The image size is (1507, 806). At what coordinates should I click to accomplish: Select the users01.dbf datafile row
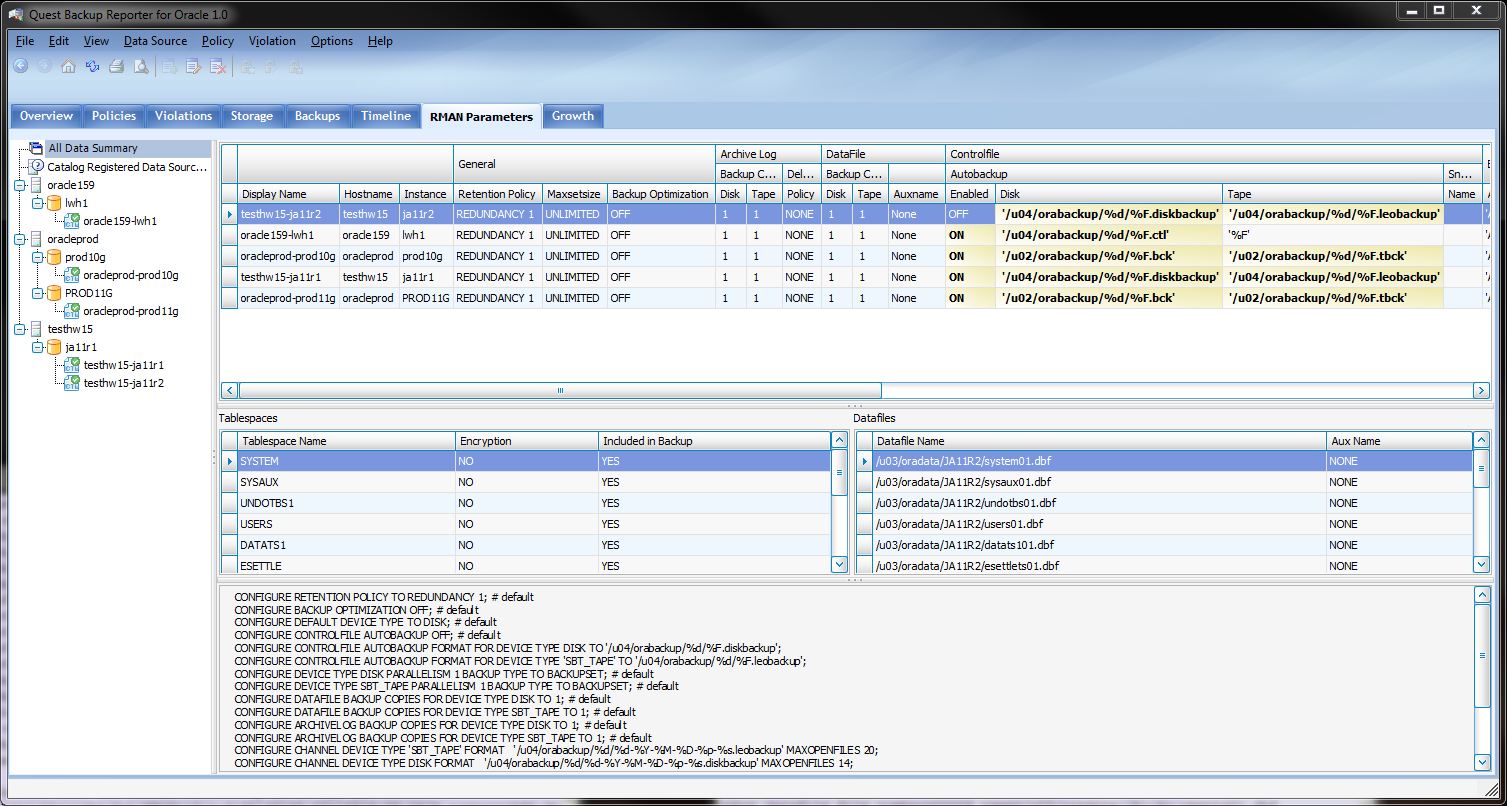click(x=1165, y=524)
